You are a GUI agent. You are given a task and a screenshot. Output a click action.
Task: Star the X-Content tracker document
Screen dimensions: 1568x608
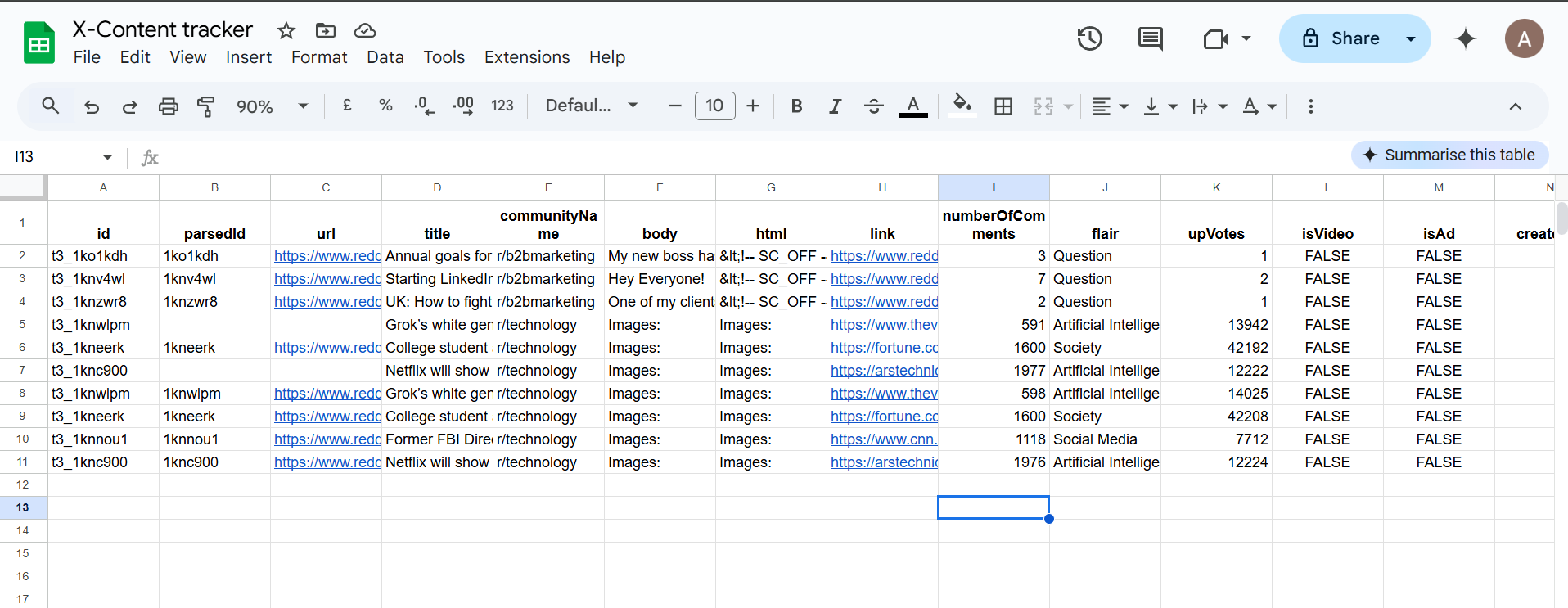(286, 31)
